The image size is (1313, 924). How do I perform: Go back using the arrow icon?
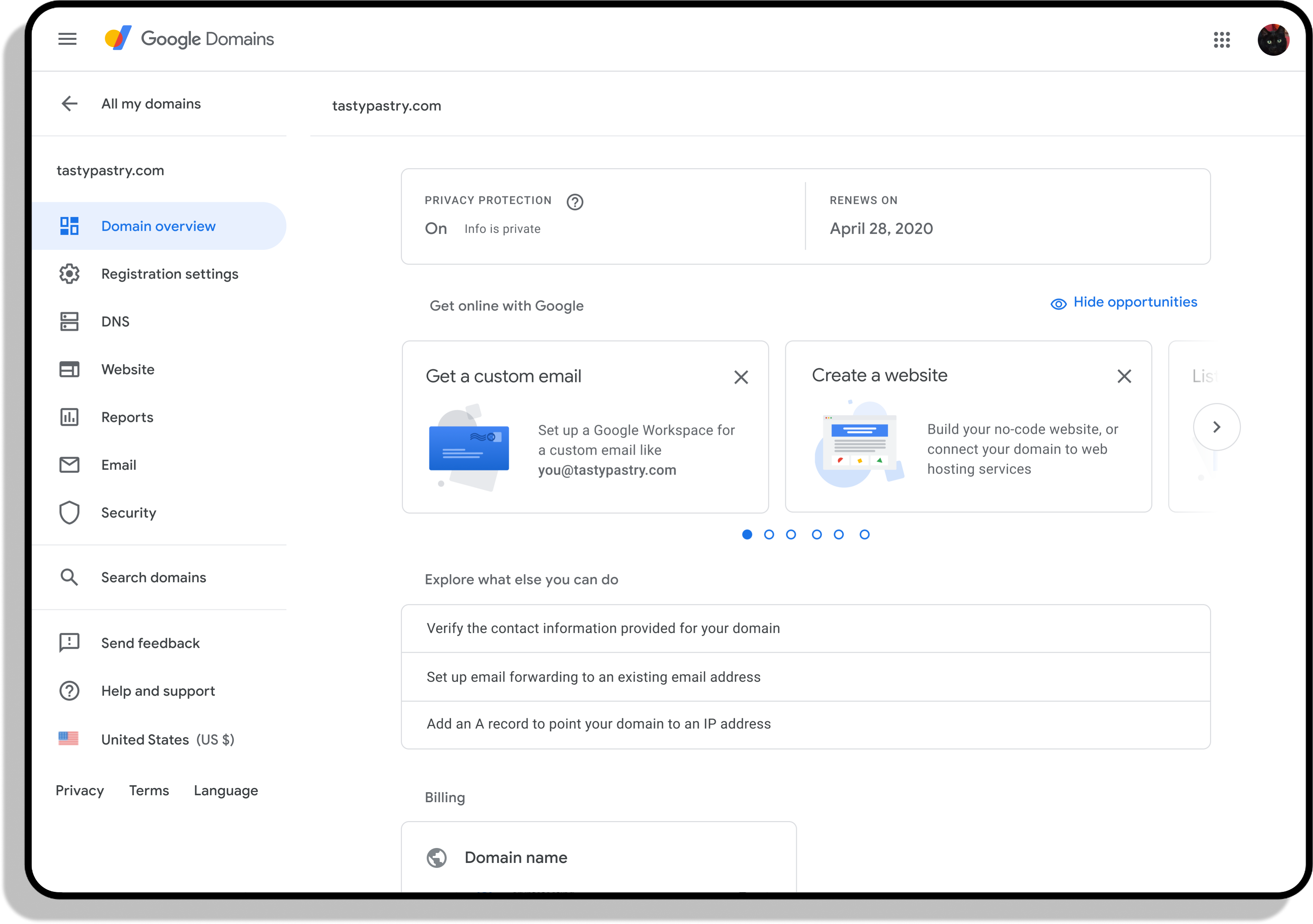[x=69, y=104]
